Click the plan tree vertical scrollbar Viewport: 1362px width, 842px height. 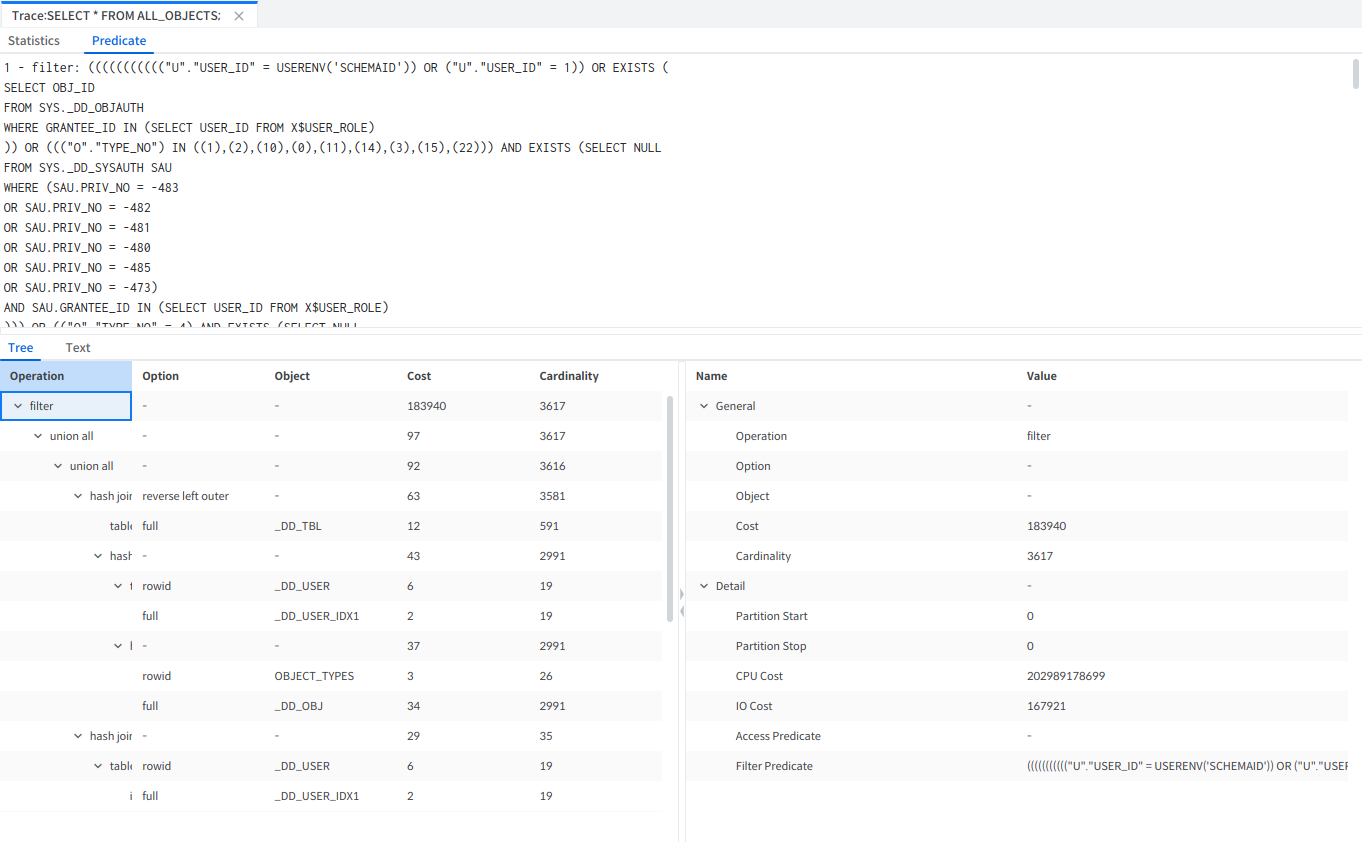tap(669, 508)
